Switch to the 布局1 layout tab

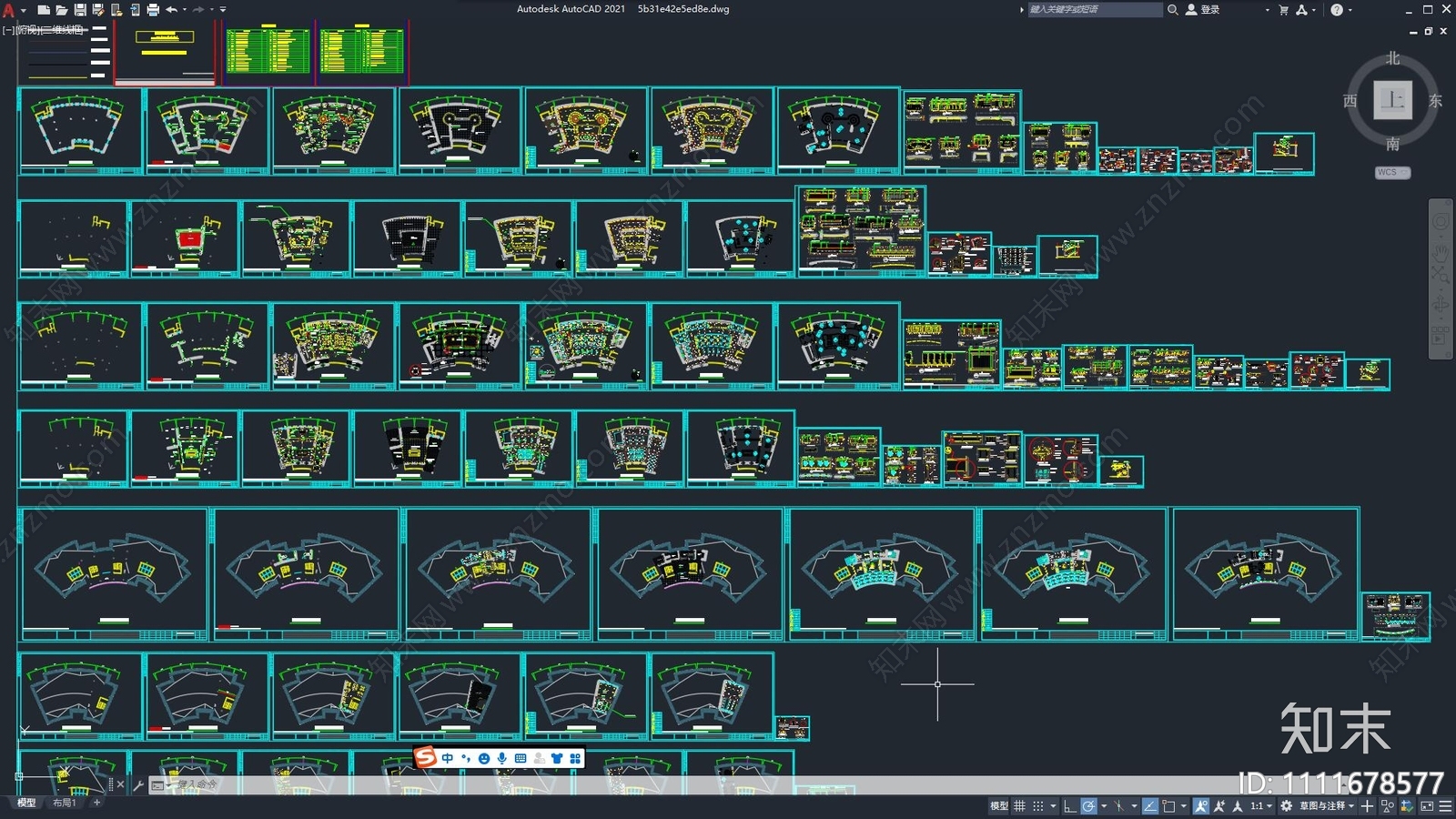[x=64, y=803]
